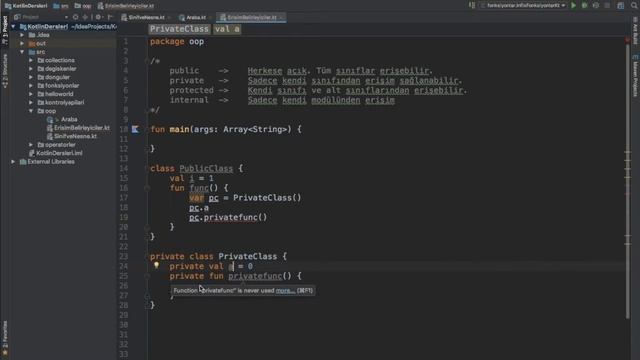Expand External Libraries node

[13, 162]
